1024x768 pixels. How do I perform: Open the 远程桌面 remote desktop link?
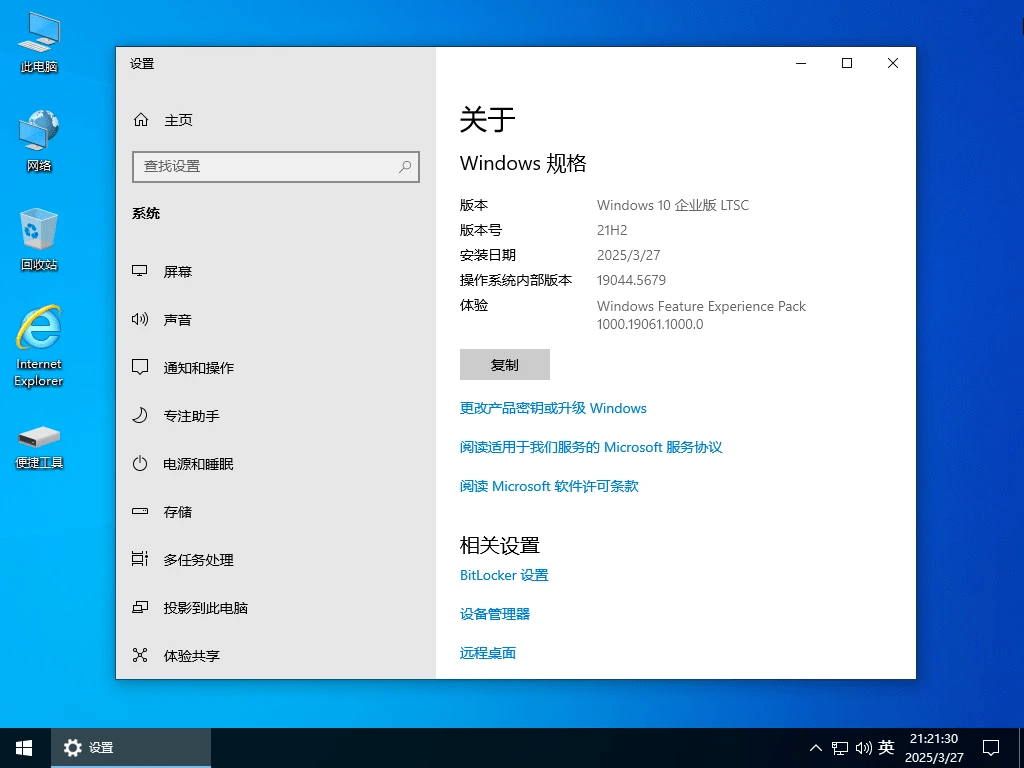coord(487,652)
